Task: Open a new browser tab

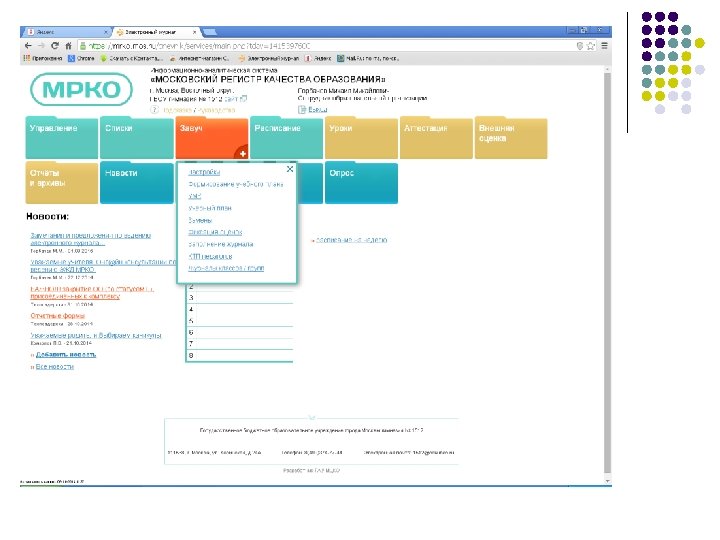Action: tap(209, 32)
